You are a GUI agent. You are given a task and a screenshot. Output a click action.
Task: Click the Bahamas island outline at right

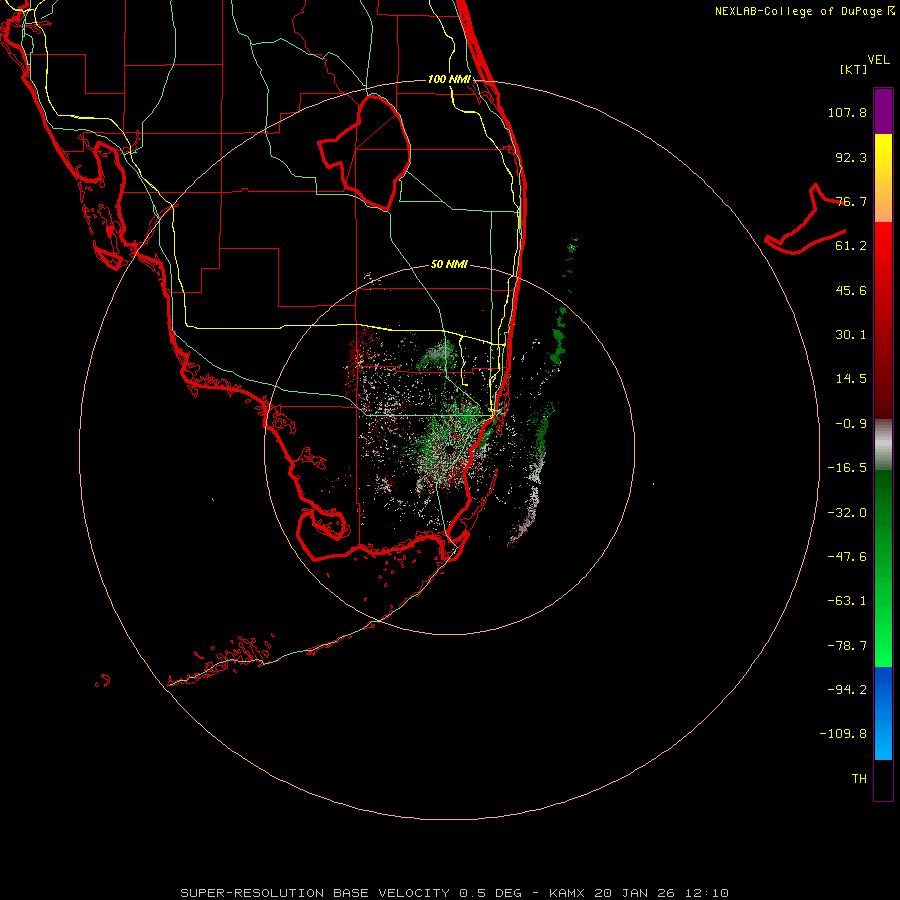pos(806,220)
